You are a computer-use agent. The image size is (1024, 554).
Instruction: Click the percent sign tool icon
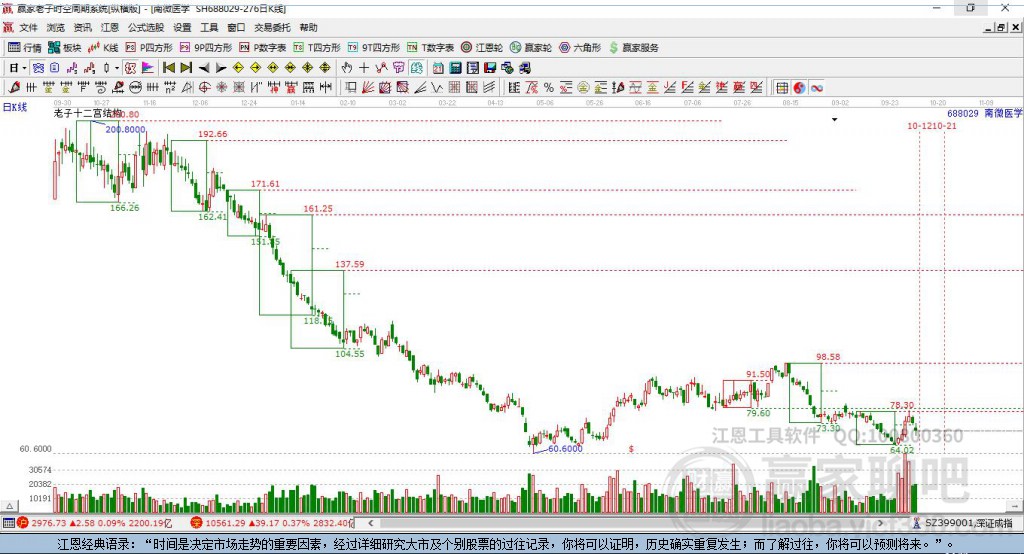549,88
